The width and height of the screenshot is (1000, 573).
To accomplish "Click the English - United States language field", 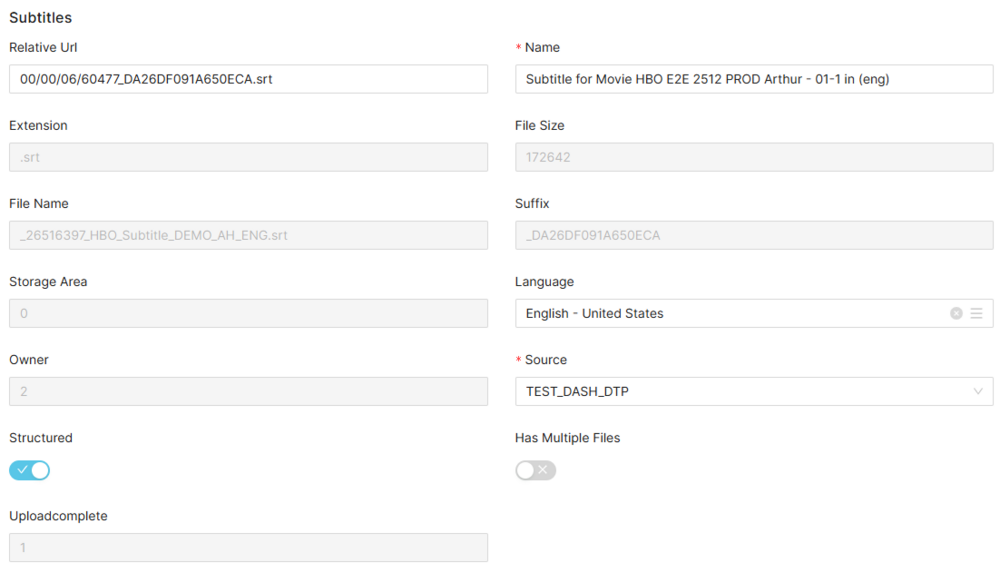I will click(x=730, y=313).
